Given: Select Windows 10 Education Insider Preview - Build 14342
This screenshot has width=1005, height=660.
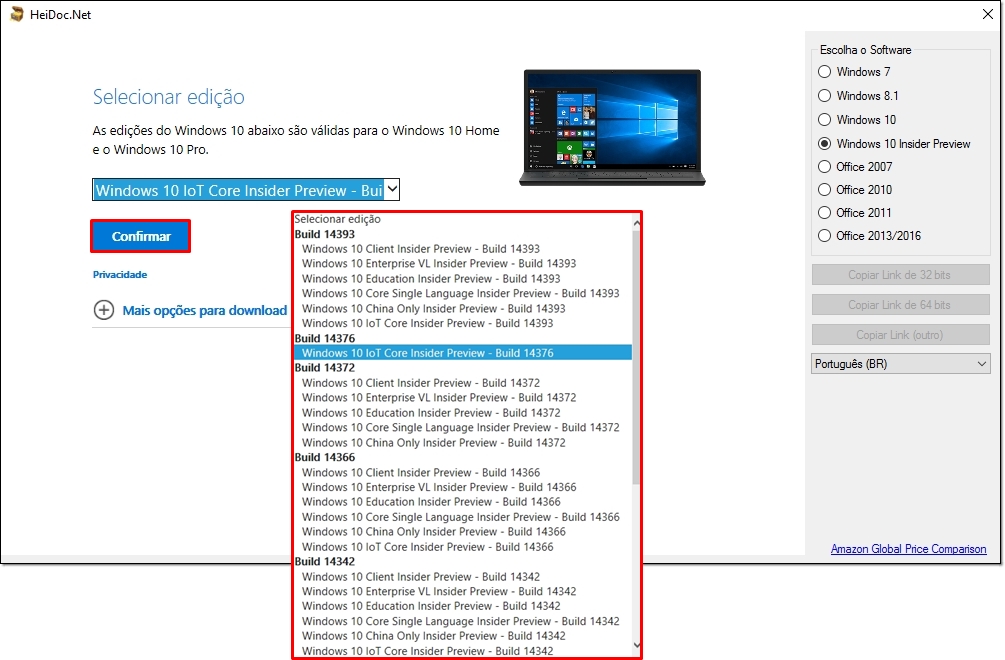Looking at the screenshot, I should point(463,606).
